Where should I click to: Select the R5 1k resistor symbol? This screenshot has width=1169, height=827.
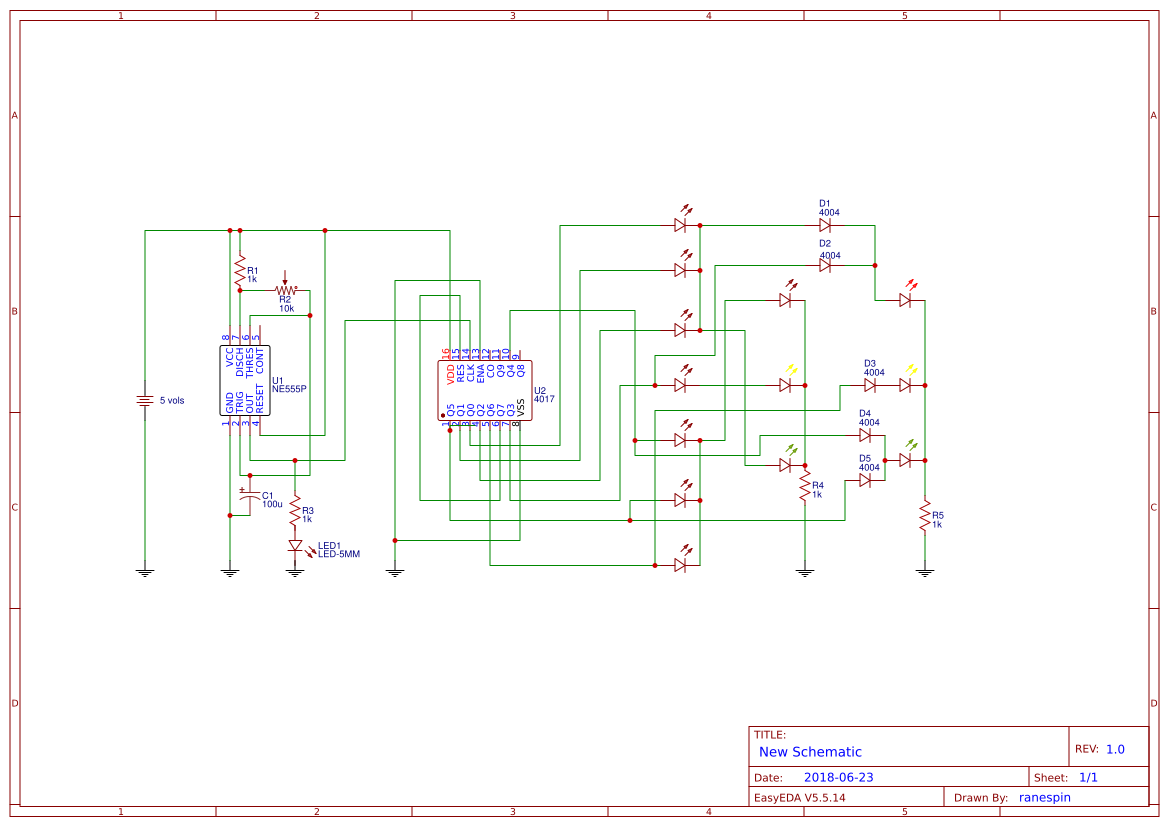(x=924, y=516)
